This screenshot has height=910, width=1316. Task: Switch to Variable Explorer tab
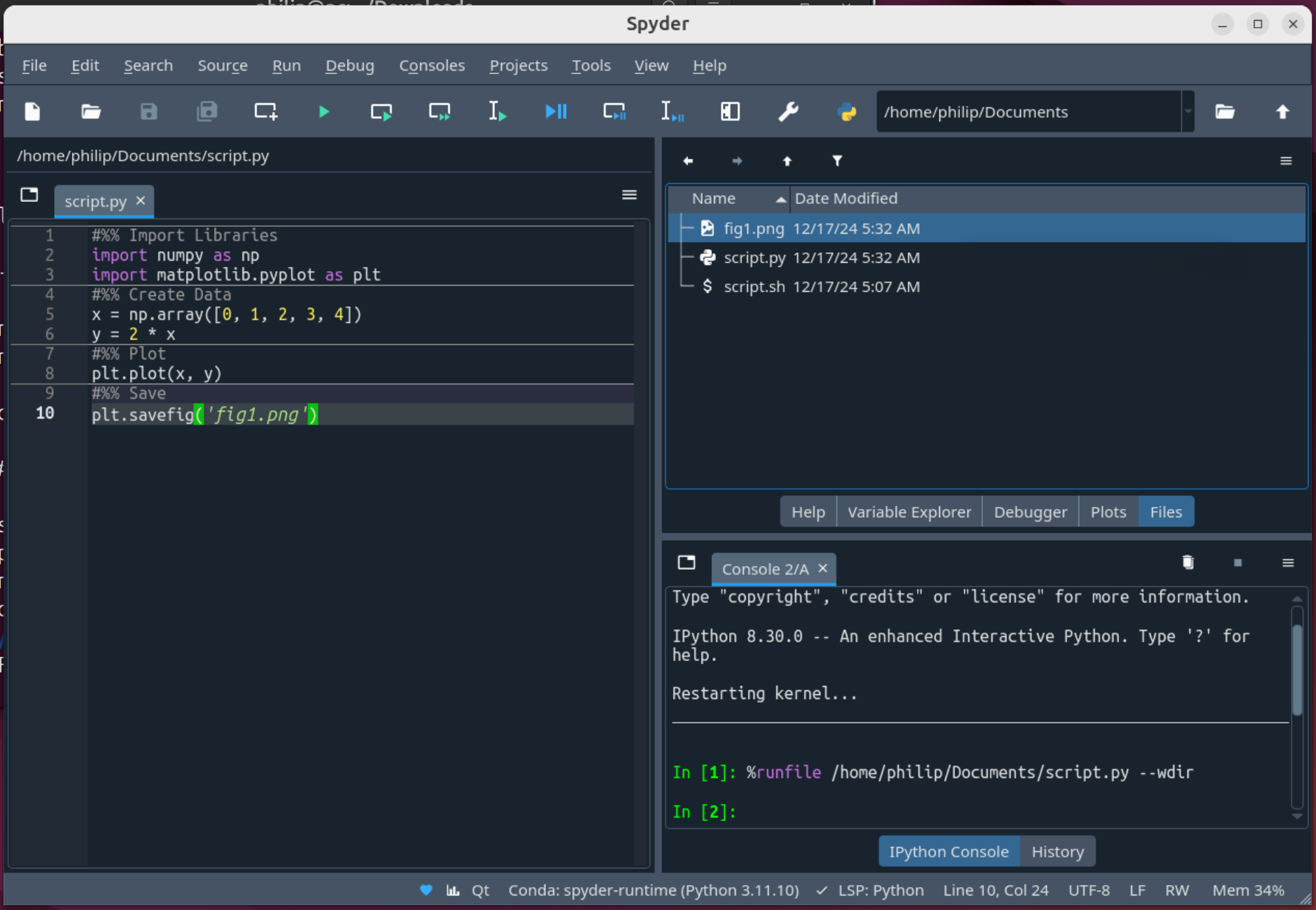tap(909, 512)
